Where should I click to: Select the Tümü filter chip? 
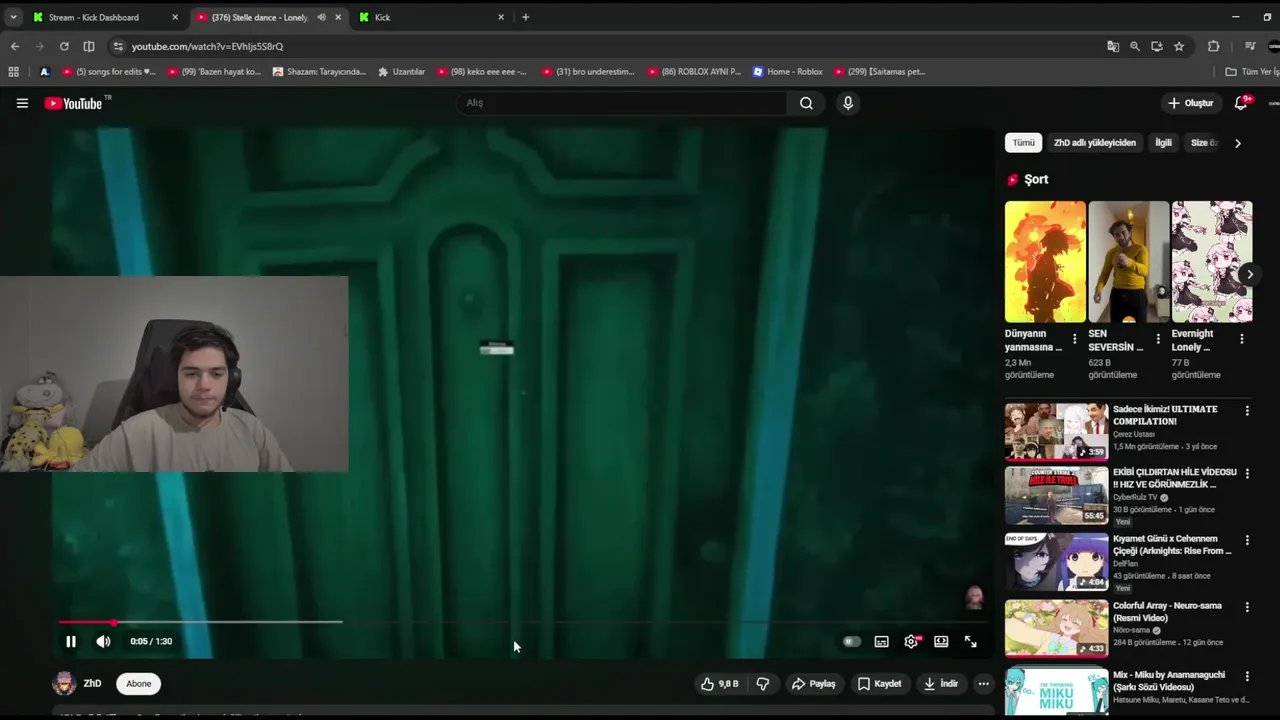pyautogui.click(x=1024, y=143)
